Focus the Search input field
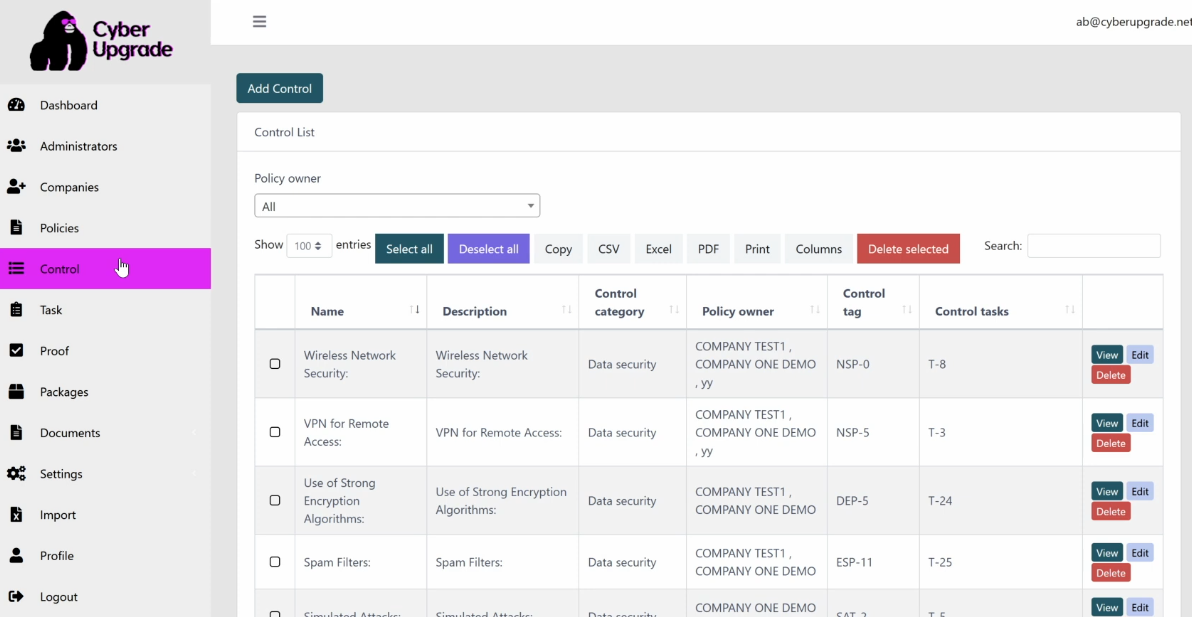This screenshot has width=1192, height=617. click(1094, 246)
